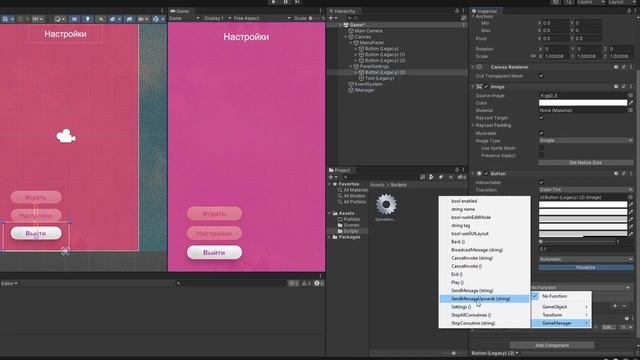Viewport: 640px width, 360px height.
Task: Click Visualize navigation button
Action: 586,267
